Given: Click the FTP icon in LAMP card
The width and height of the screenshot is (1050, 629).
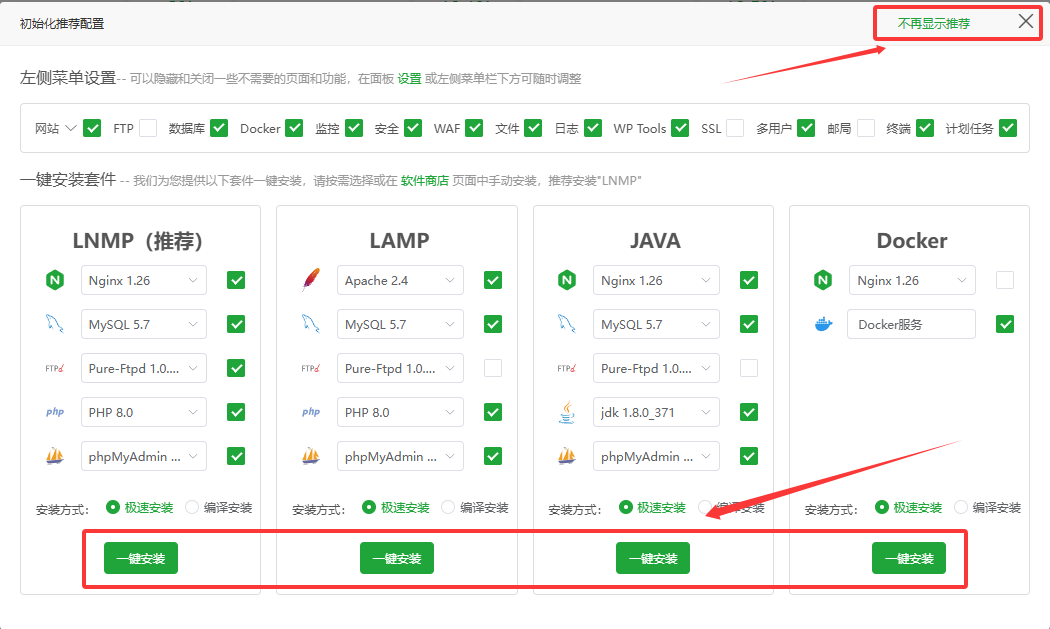Looking at the screenshot, I should 311,368.
